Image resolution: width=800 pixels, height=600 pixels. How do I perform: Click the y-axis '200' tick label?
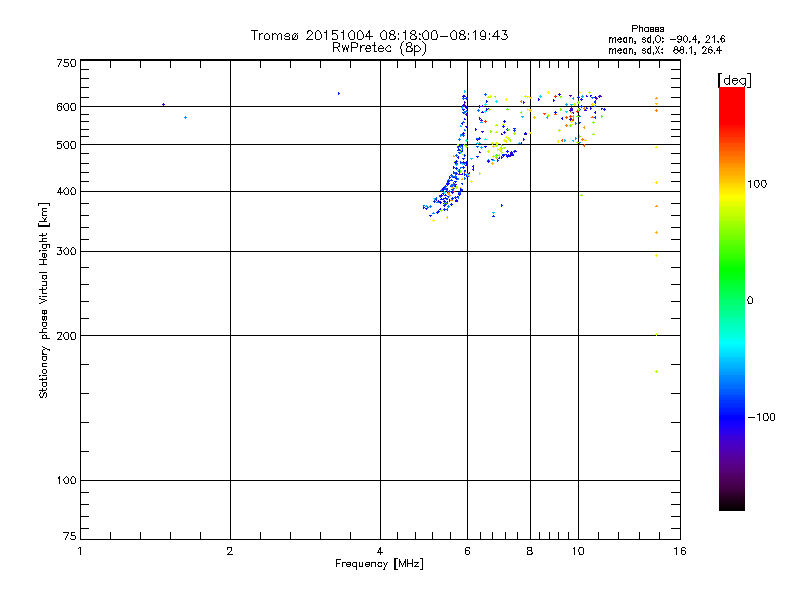point(67,336)
